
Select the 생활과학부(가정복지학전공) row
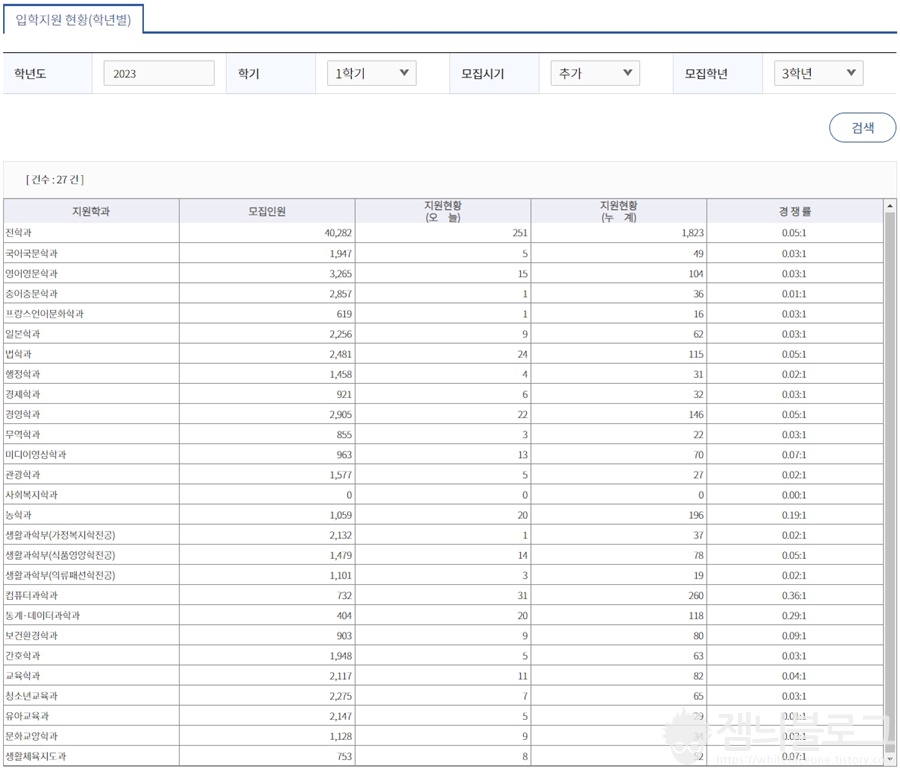(443, 534)
